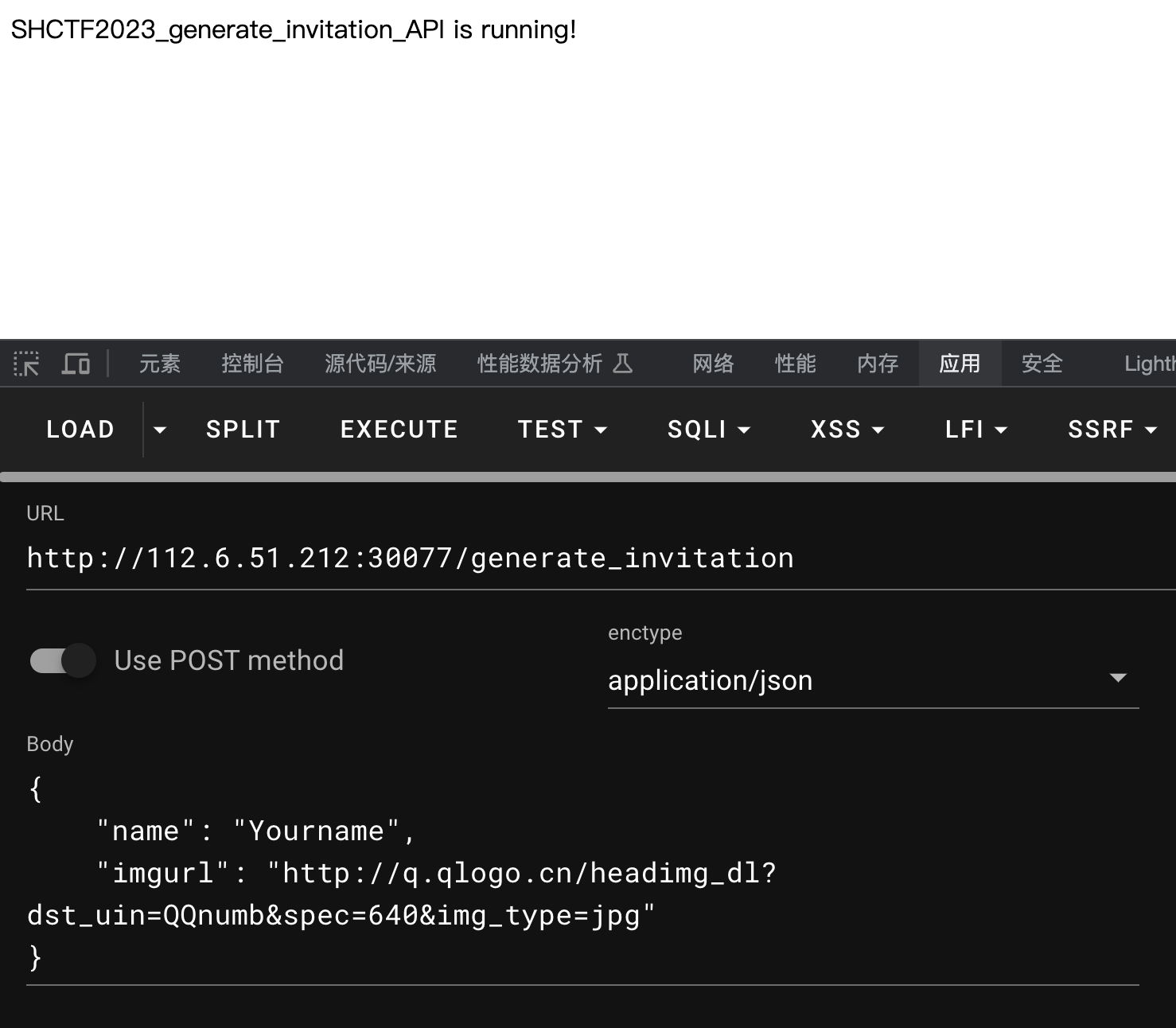This screenshot has width=1176, height=1028.
Task: Click the generate_invitation URL field
Action: (x=410, y=557)
